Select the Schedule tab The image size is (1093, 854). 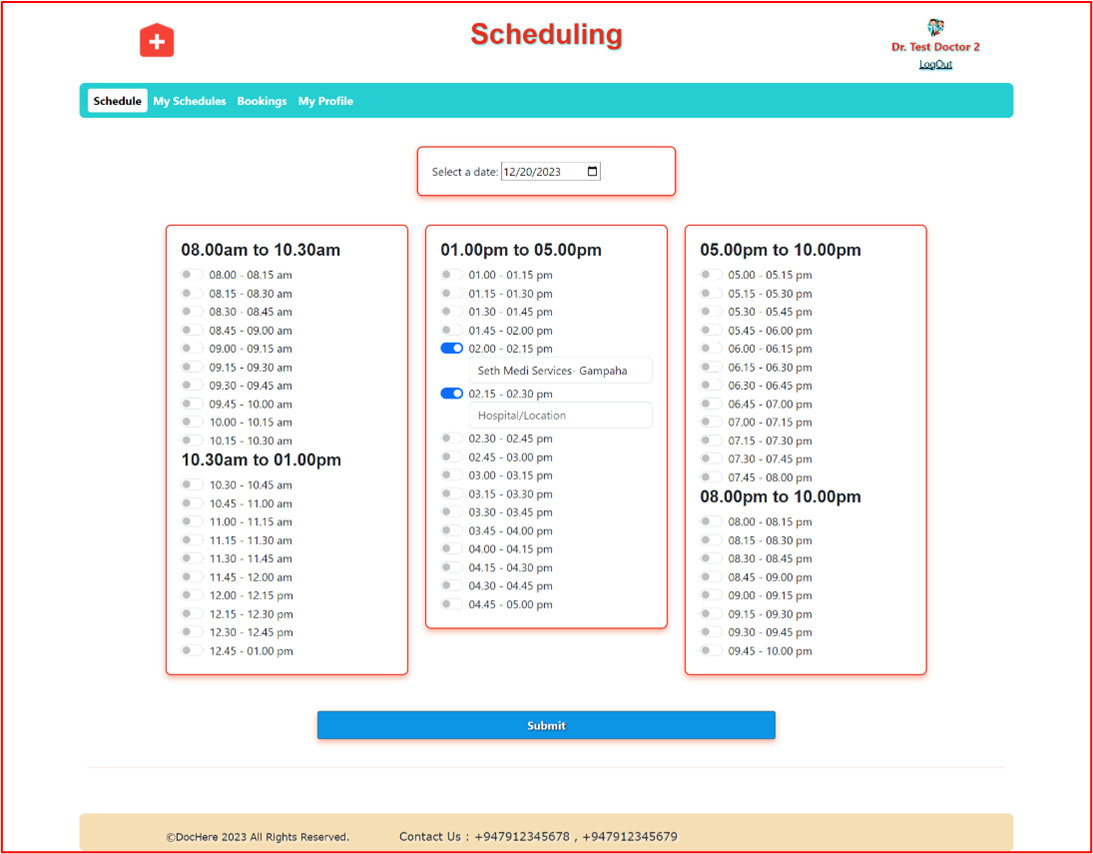click(117, 101)
